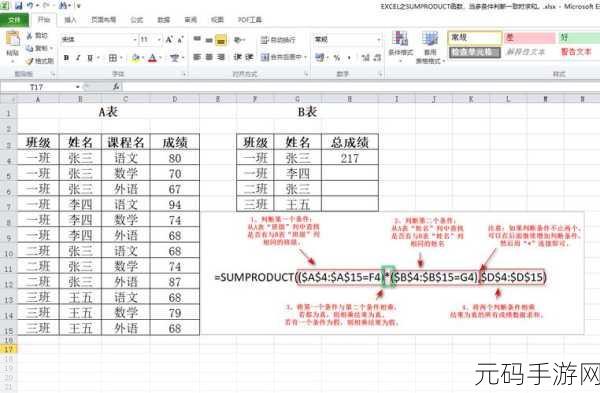This screenshot has width=600, height=393.
Task: Switch to the 插入 (Insert) tab
Action: (70, 20)
